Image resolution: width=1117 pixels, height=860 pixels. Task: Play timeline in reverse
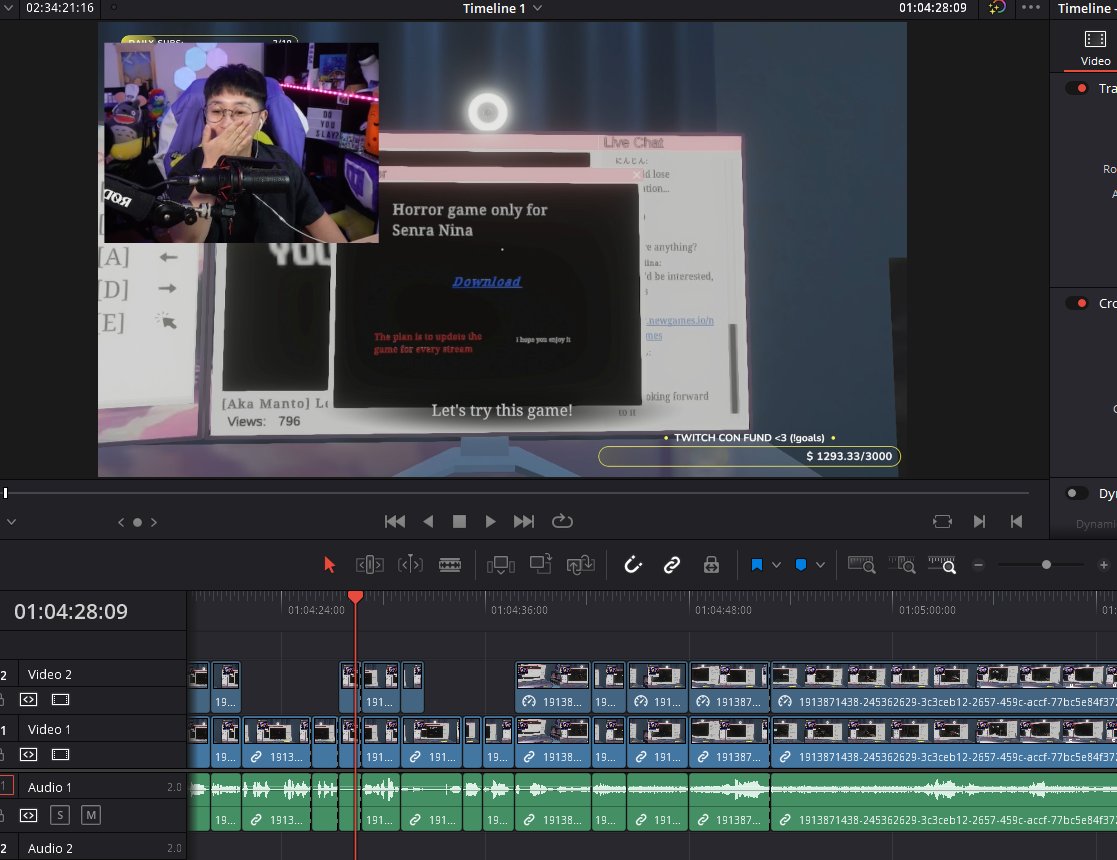[428, 522]
